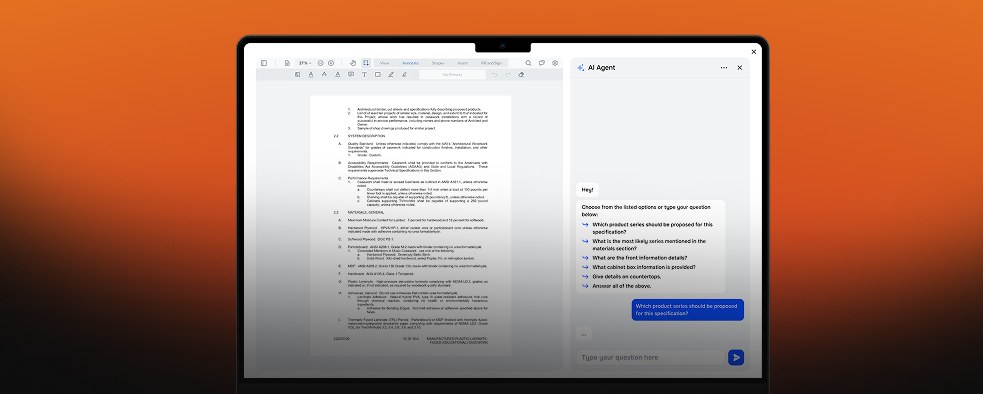Open the comments chat icon
This screenshot has height=394, width=983.
click(542, 63)
